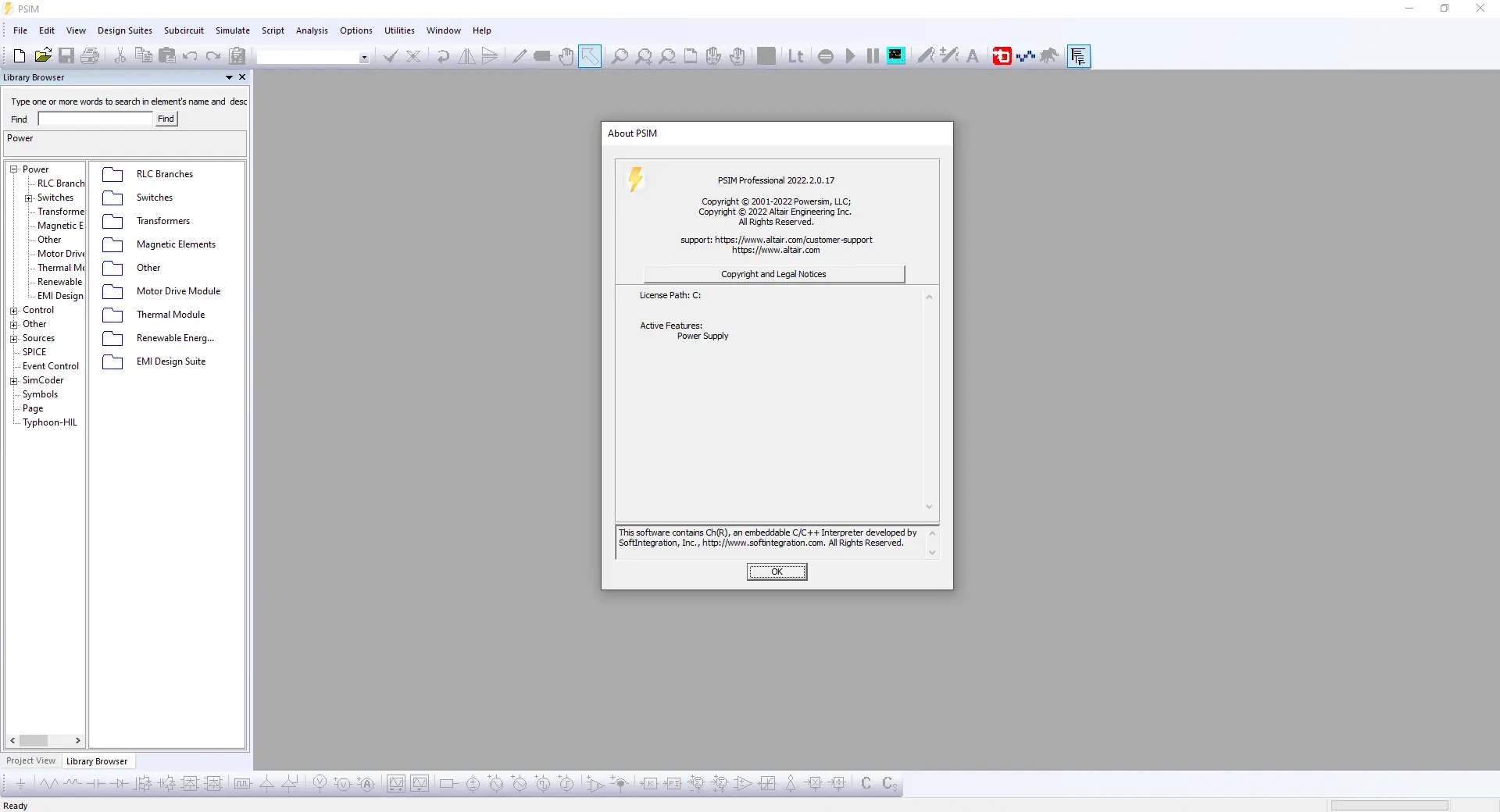Zoom in with plus magnifier icon
Viewport: 1500px width, 812px height.
644,56
